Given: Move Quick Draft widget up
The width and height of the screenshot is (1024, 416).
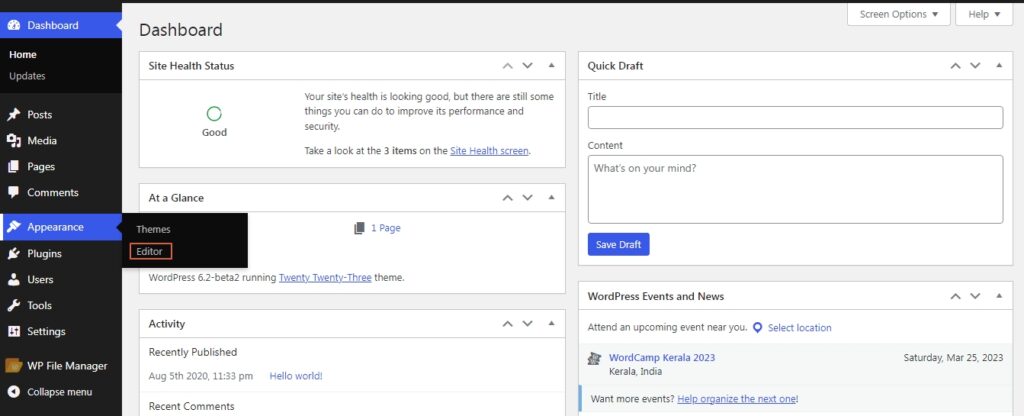Looking at the screenshot, I should [955, 66].
